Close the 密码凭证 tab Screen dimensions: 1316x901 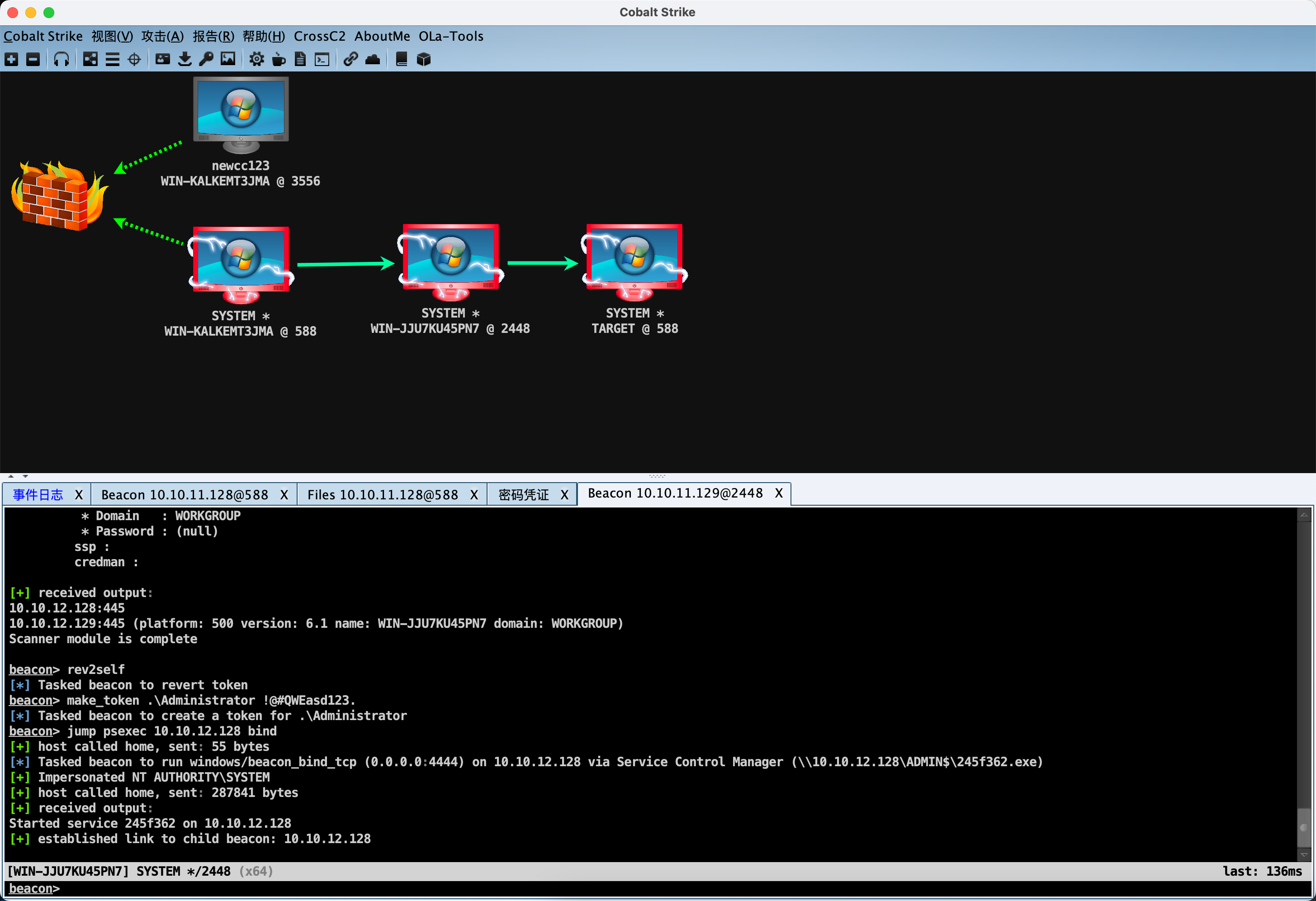tap(564, 495)
